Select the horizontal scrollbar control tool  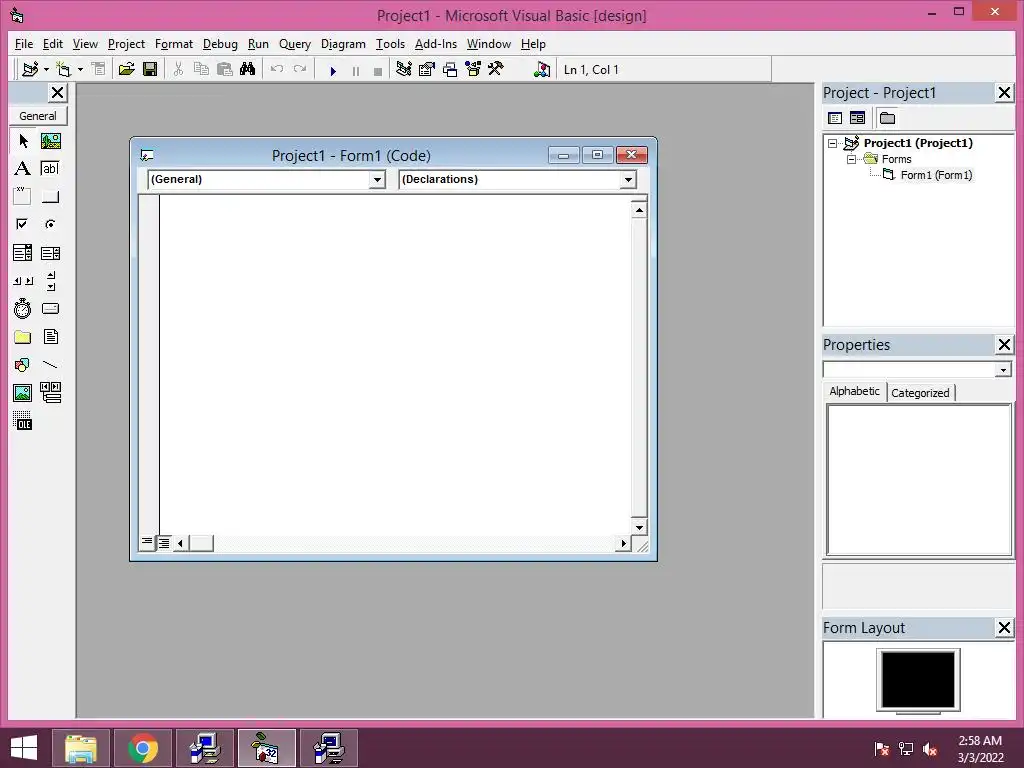click(x=22, y=281)
